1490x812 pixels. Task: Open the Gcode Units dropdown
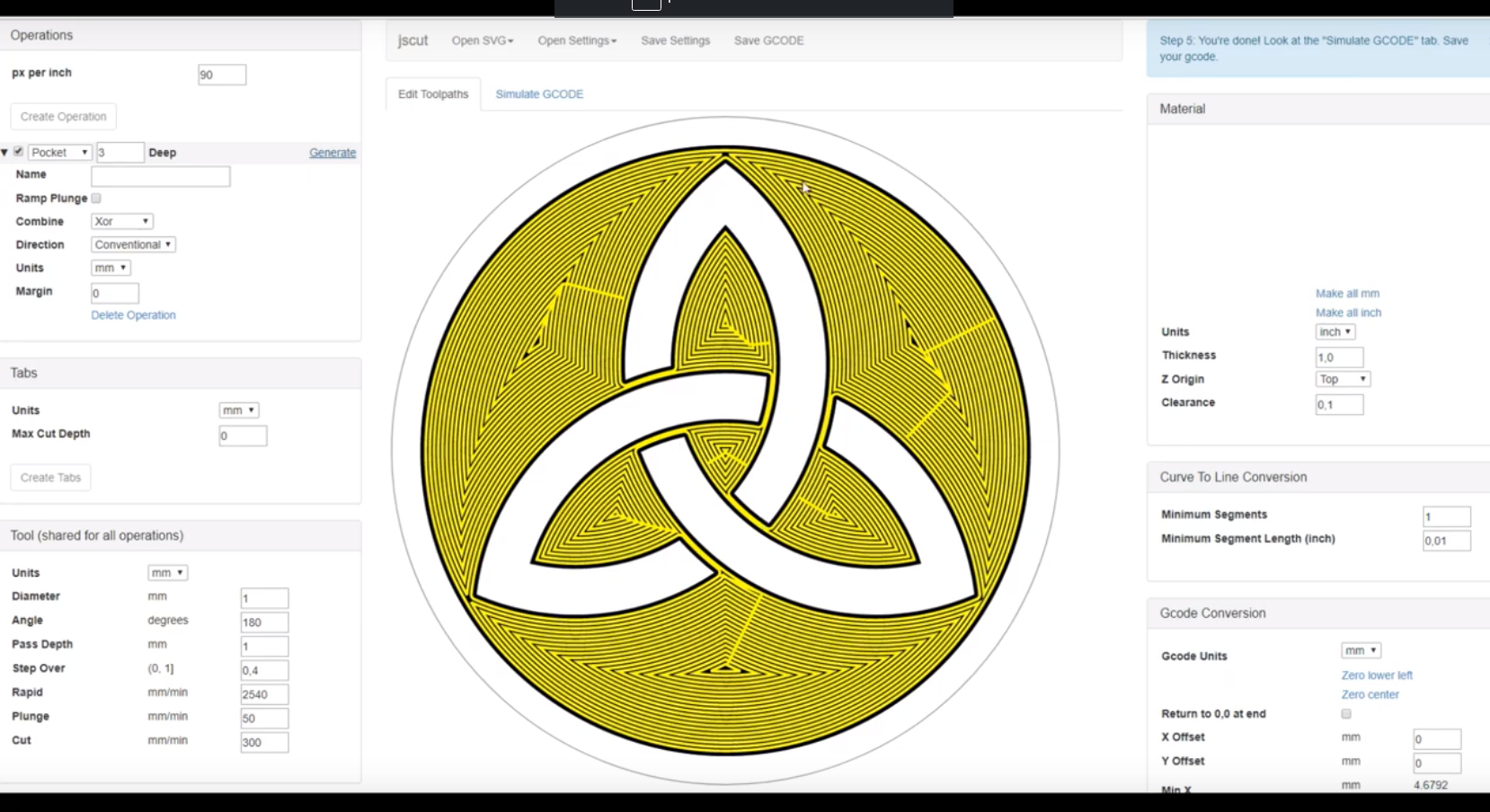pos(1361,650)
